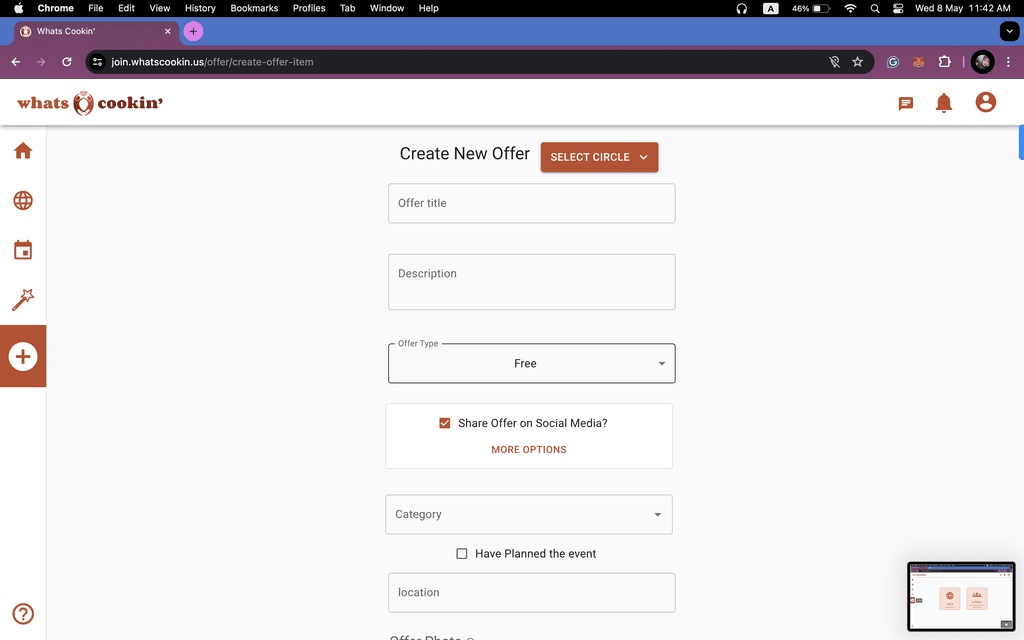Viewport: 1024px width, 640px height.
Task: Open the Offer Type dropdown showing Free
Action: click(x=532, y=363)
